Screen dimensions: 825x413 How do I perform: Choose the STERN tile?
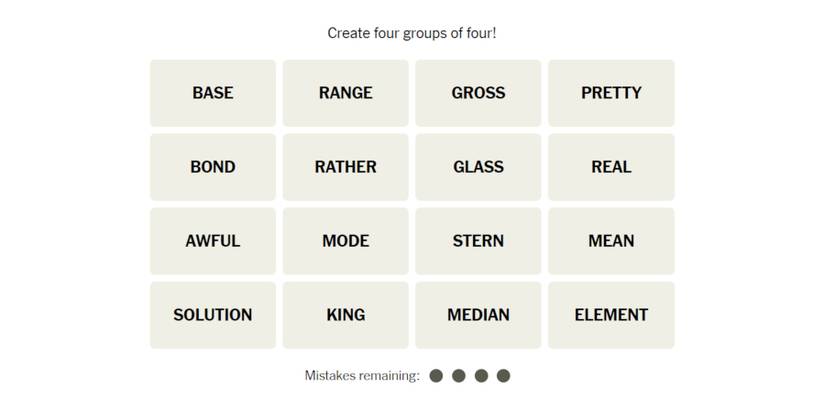tap(478, 241)
